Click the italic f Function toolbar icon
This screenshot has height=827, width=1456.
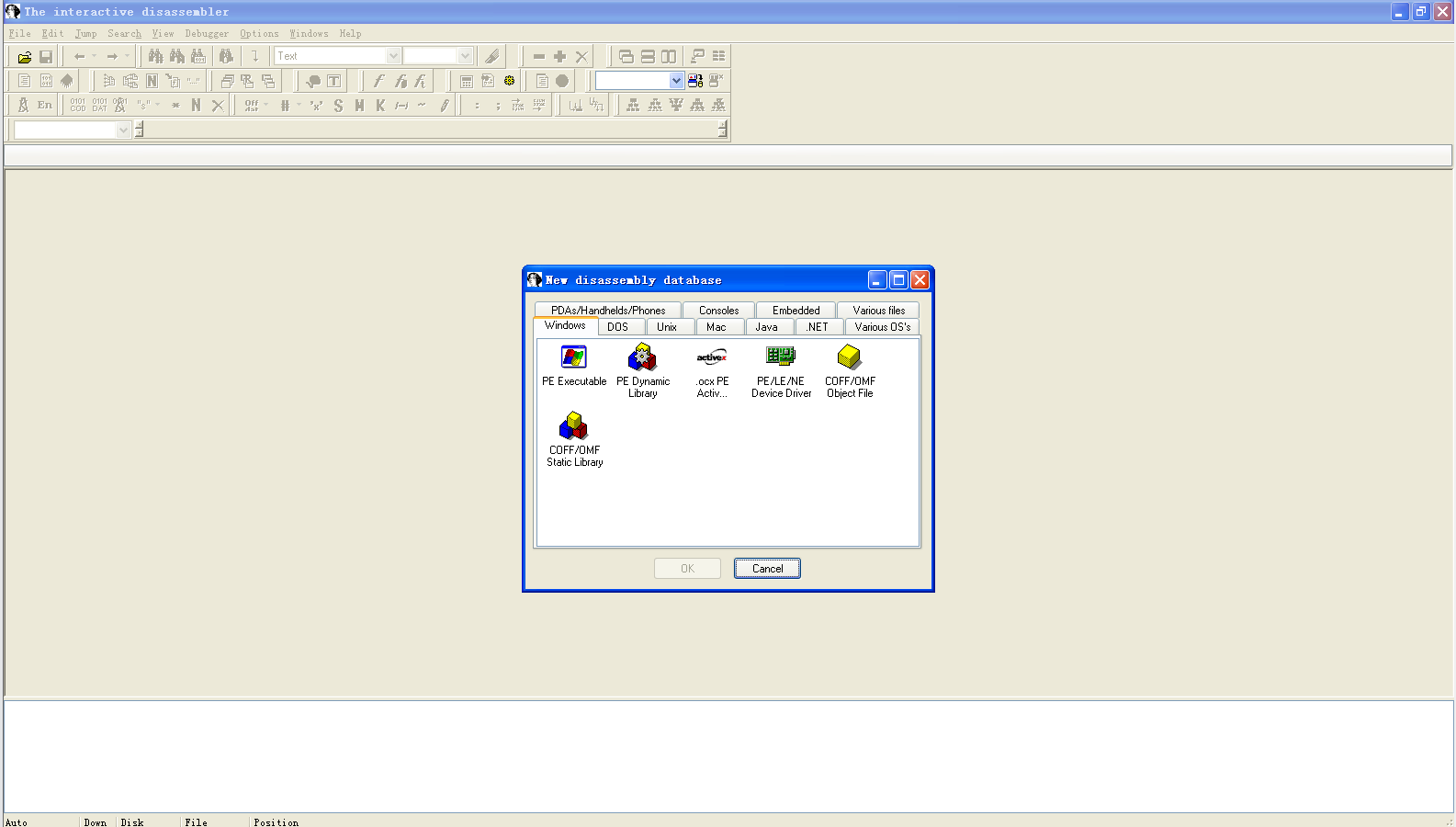[378, 81]
